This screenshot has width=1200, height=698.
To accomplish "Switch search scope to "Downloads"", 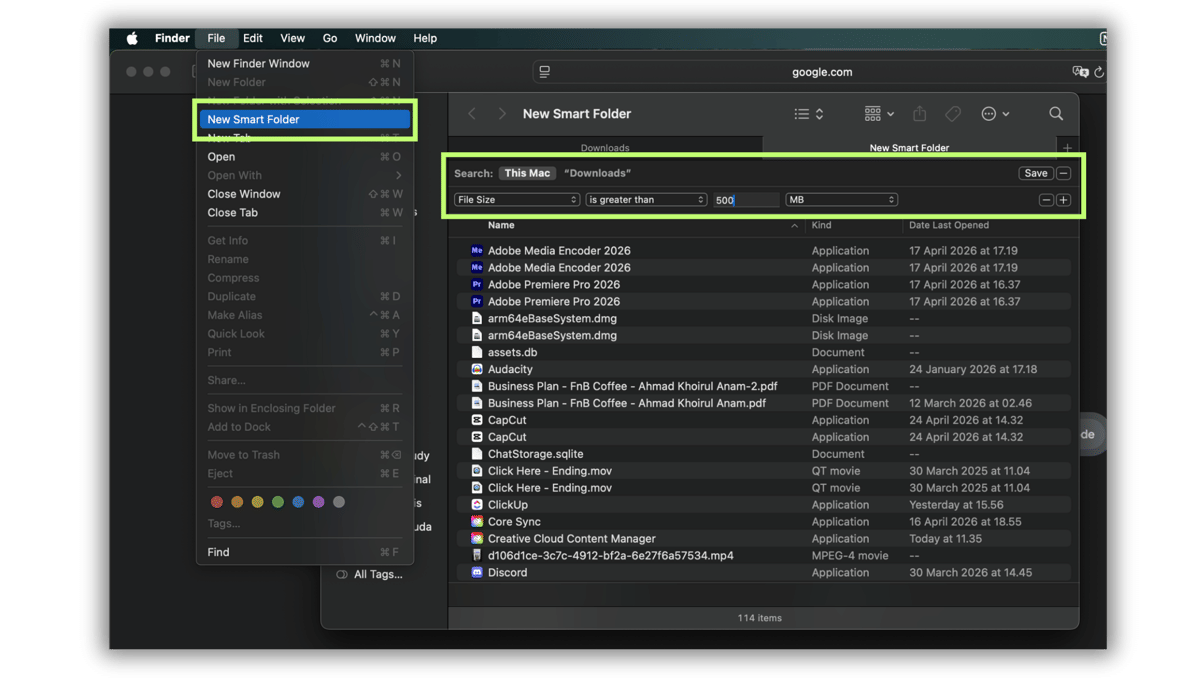I will (x=597, y=172).
